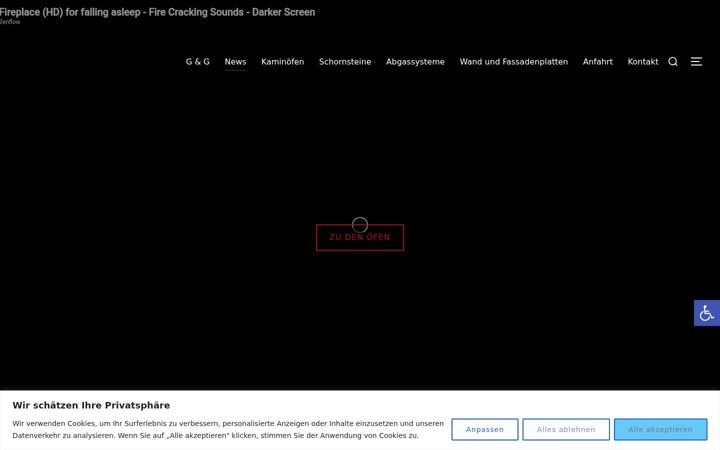Reject all cookies with Alles ablehnen
The width and height of the screenshot is (720, 450).
(x=566, y=429)
